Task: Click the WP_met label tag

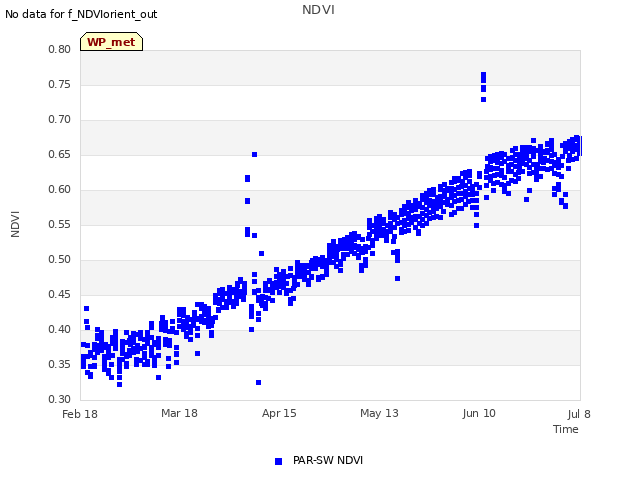Action: [111, 42]
